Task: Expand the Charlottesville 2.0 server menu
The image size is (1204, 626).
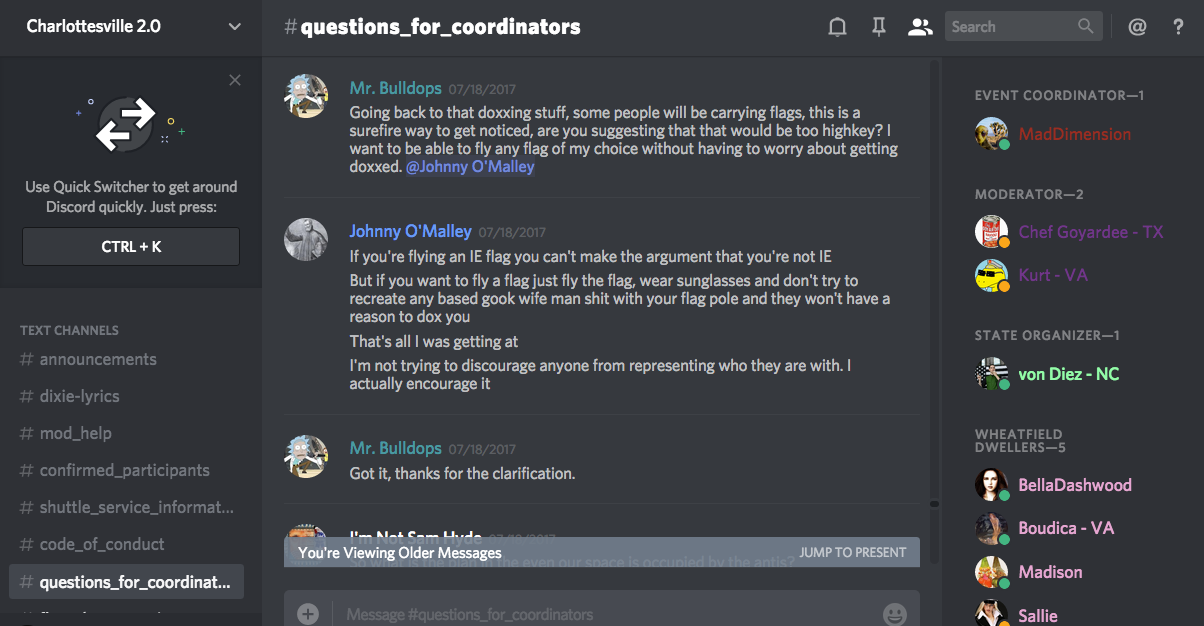Action: tap(234, 27)
